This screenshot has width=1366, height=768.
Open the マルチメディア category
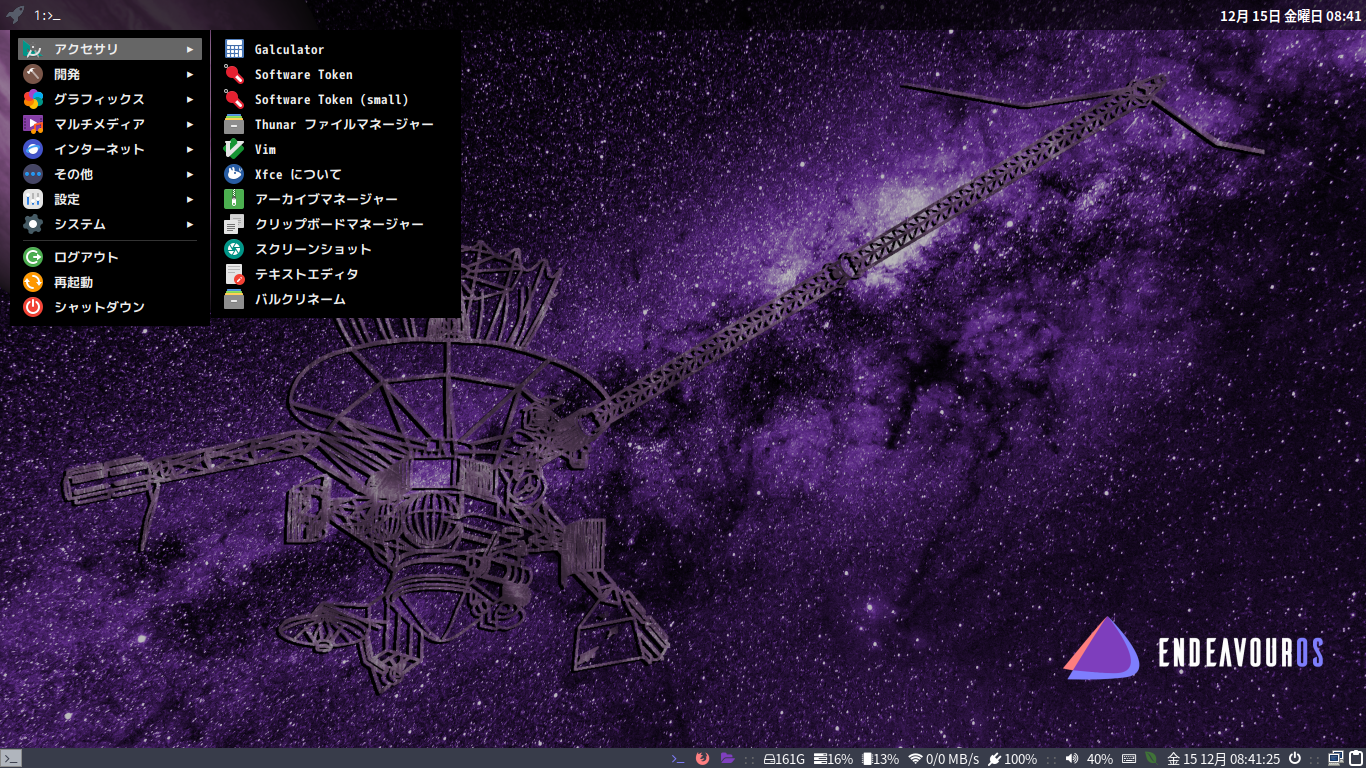pyautogui.click(x=110, y=124)
